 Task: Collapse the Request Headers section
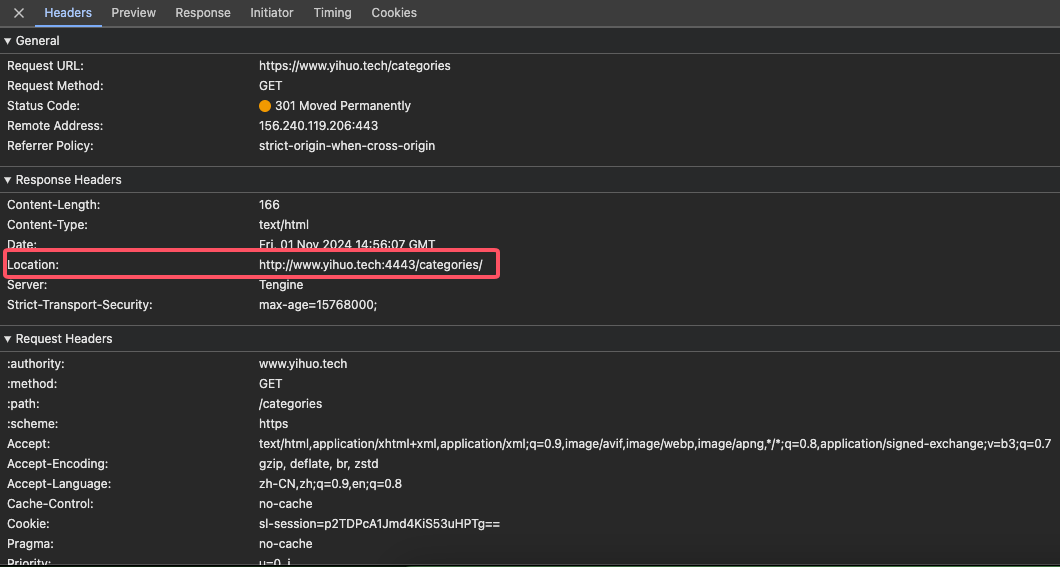[9, 339]
